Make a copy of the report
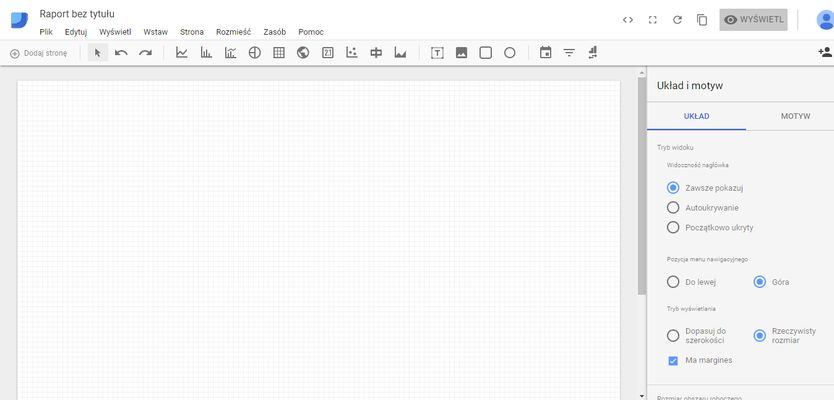Viewport: 834px width, 400px height. [x=702, y=20]
